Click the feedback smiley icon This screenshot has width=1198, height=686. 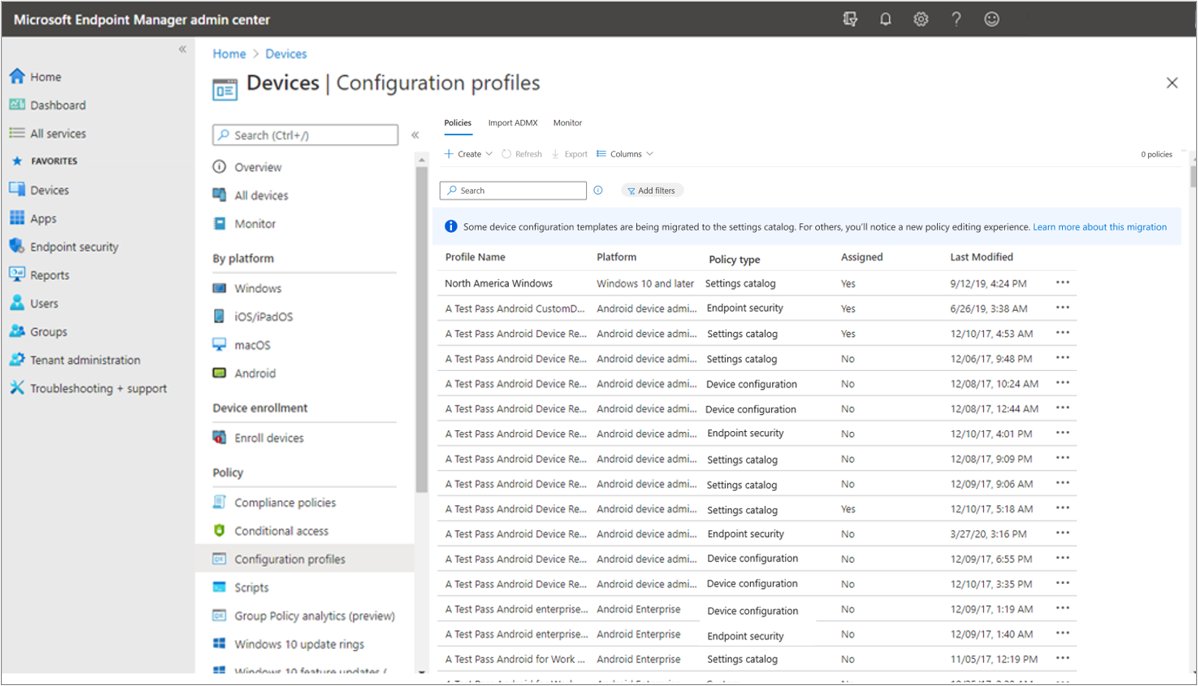click(991, 18)
